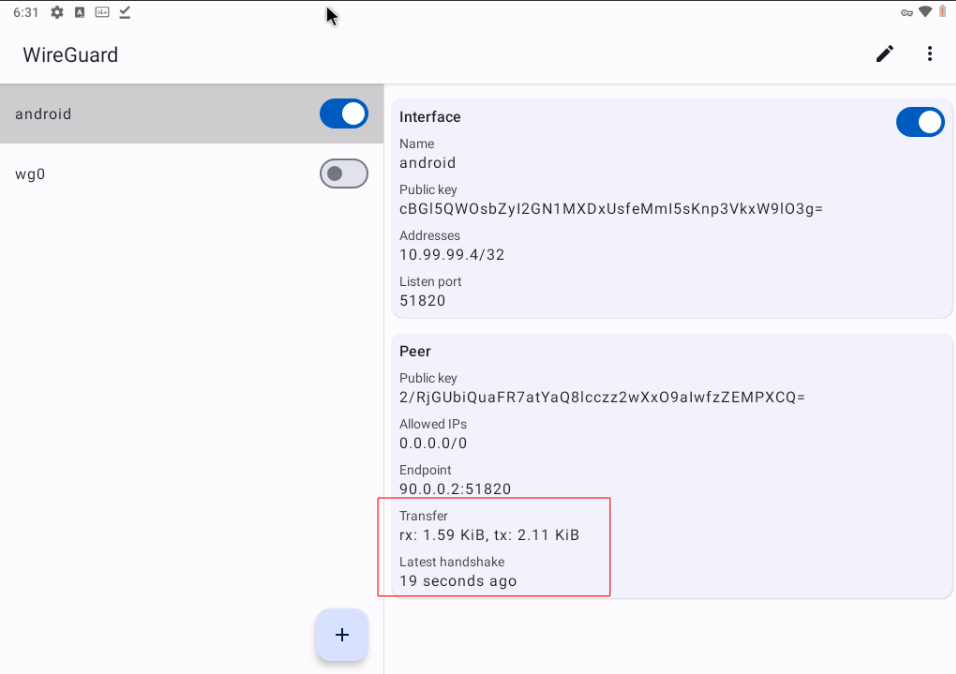Click the VPN key status icon
956x674 pixels.
907,13
